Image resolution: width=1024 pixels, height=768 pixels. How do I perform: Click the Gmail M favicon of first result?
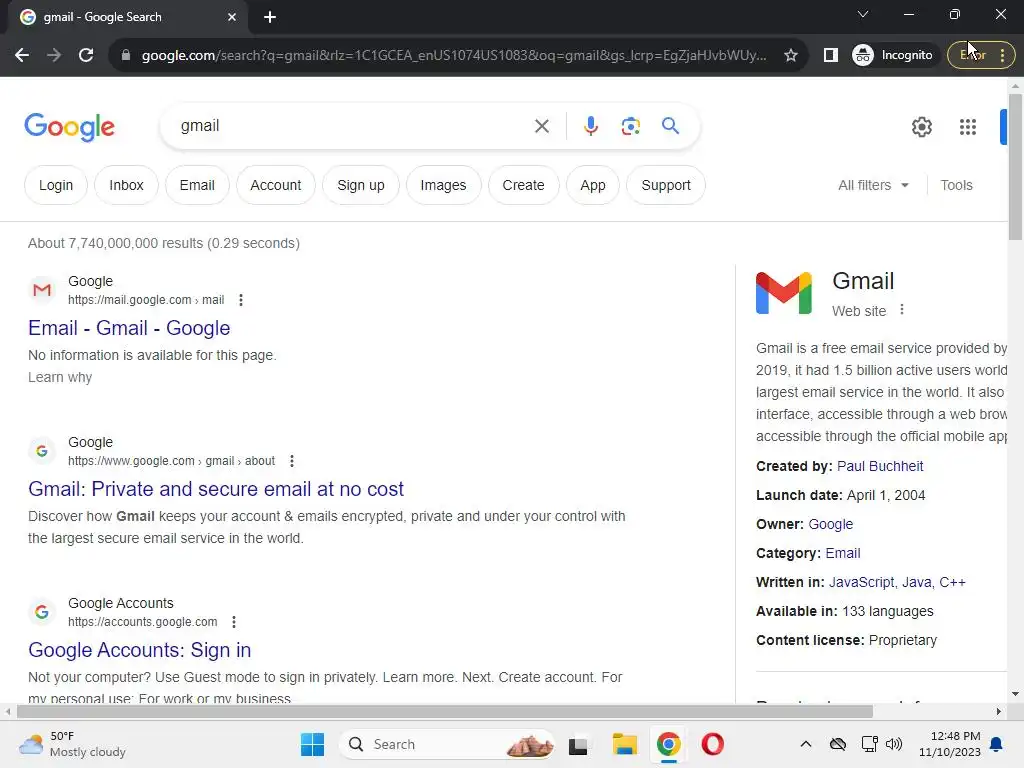42,290
